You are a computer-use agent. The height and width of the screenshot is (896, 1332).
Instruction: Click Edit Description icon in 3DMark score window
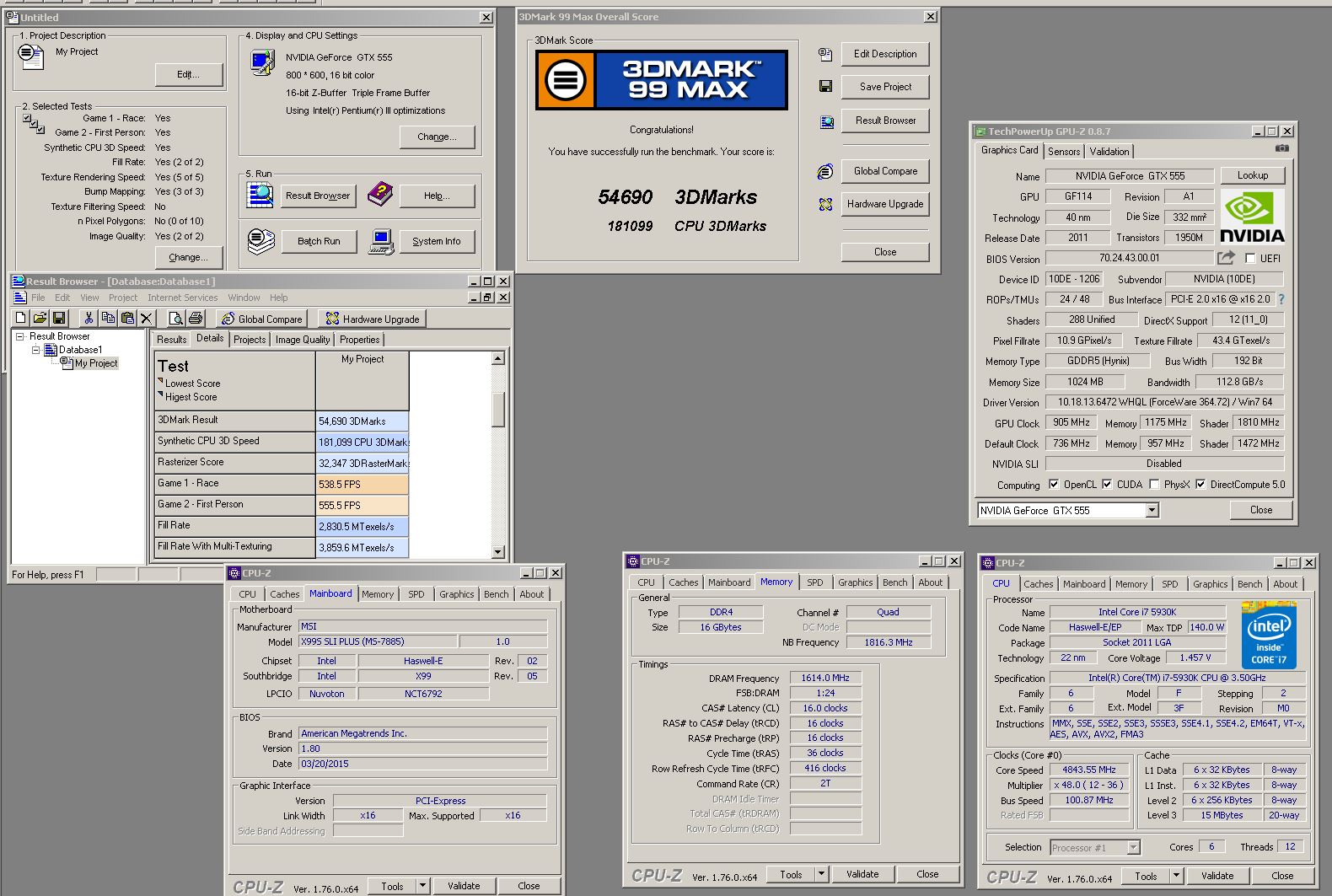tap(825, 54)
